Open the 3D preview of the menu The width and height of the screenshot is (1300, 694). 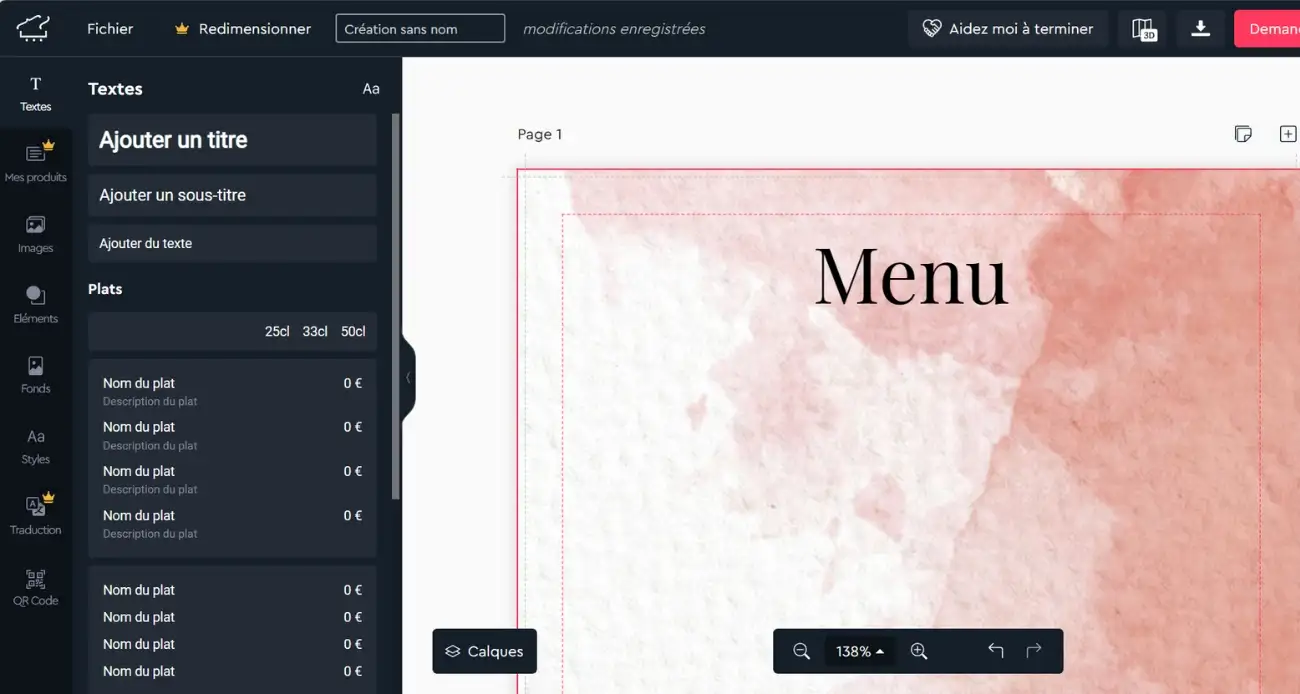[x=1142, y=29]
